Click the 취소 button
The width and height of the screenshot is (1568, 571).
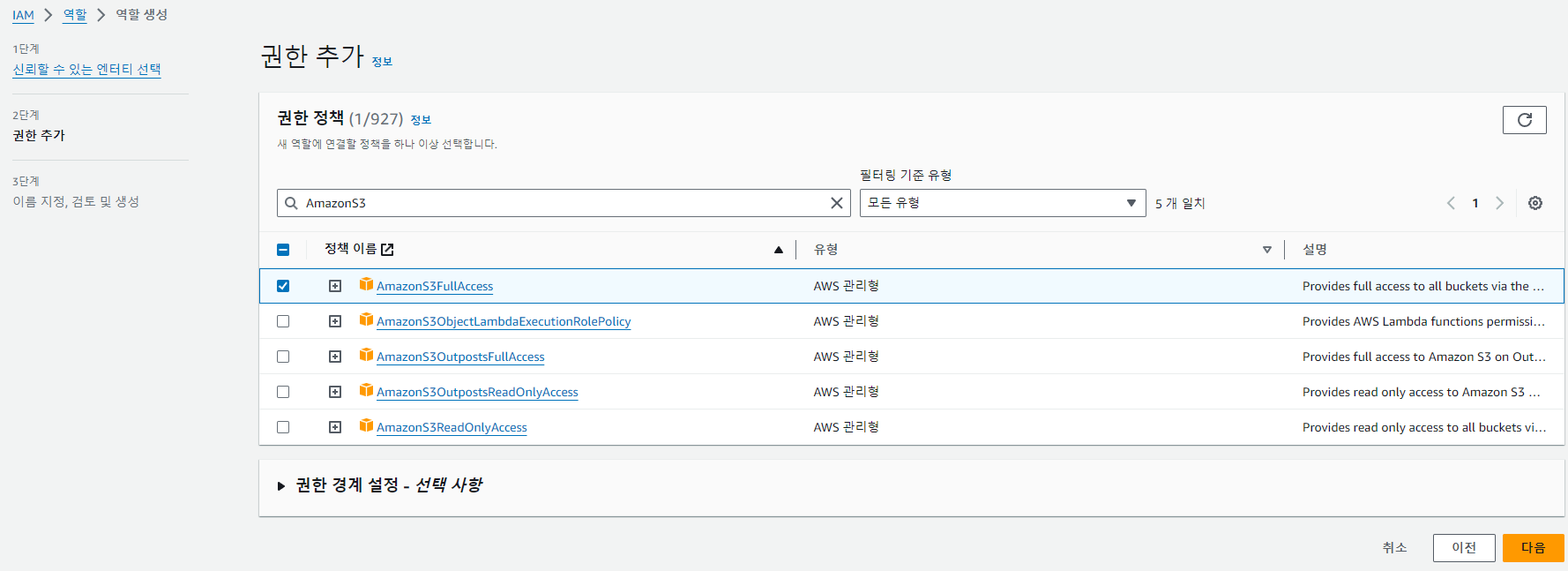1394,548
